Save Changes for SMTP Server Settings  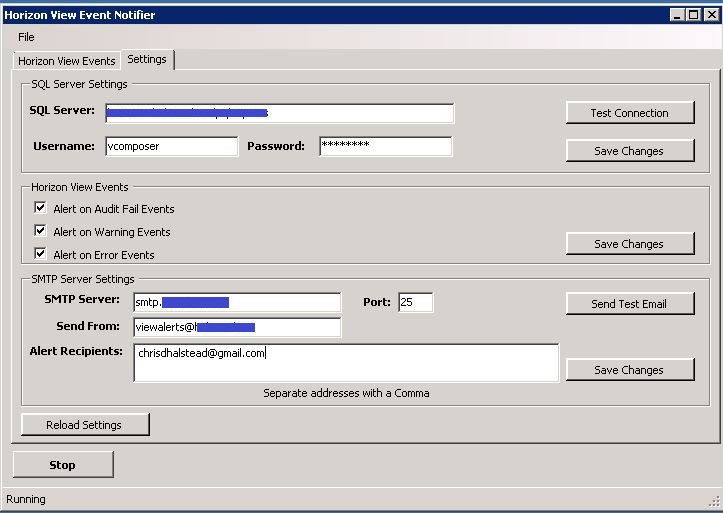(629, 370)
